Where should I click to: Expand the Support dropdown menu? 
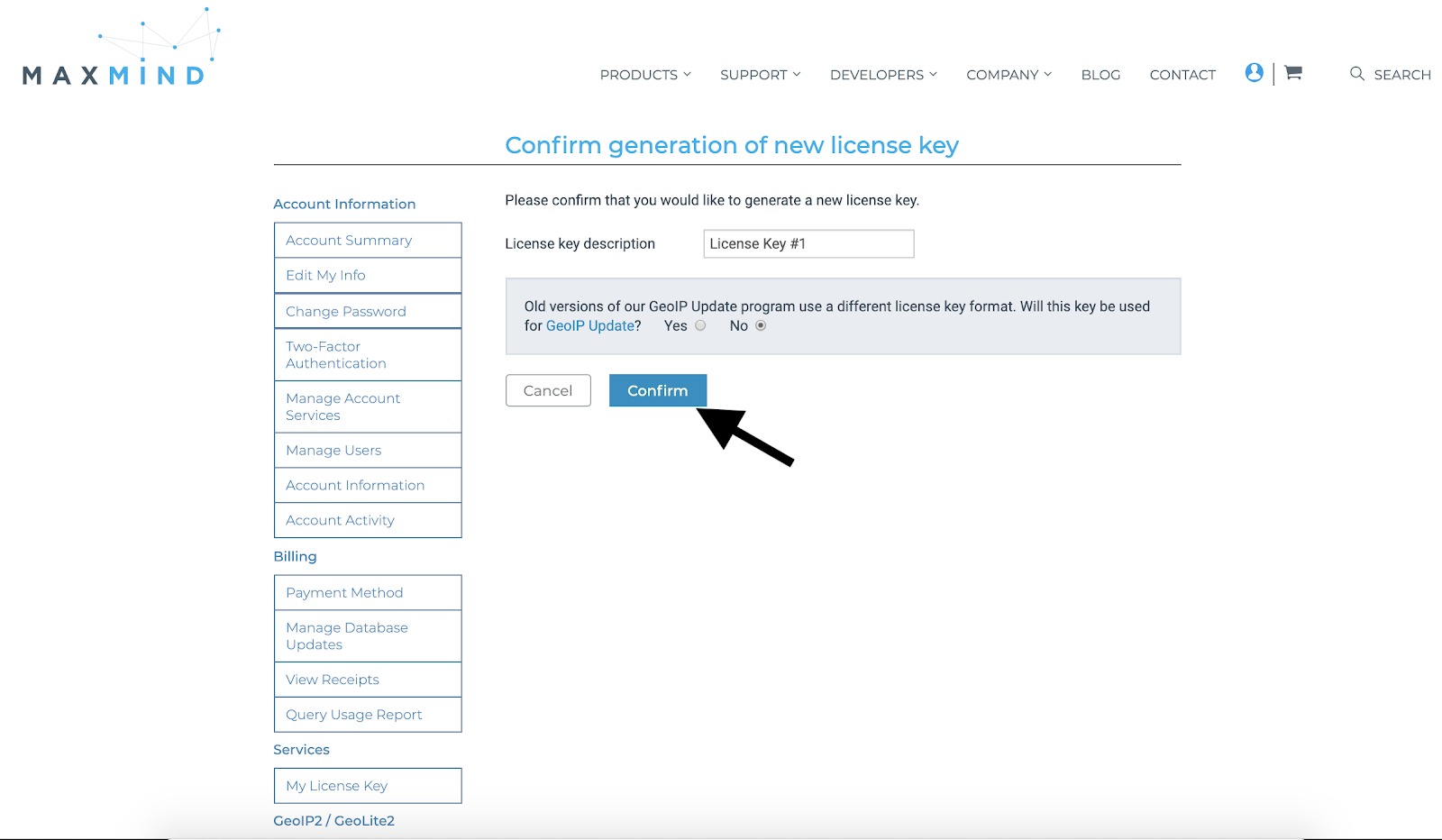tap(760, 75)
